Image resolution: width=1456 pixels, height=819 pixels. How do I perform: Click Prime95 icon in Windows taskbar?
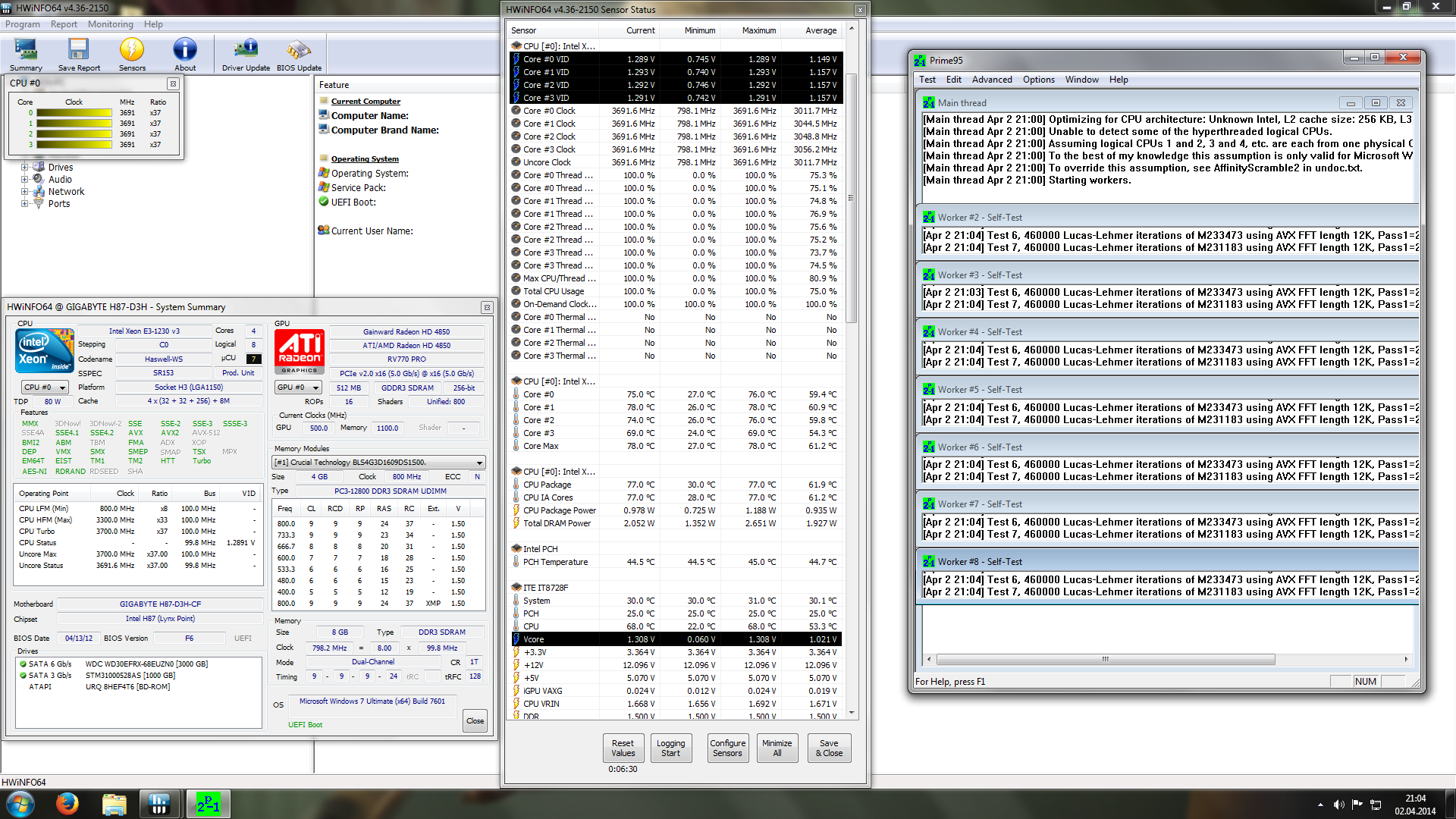(x=208, y=804)
